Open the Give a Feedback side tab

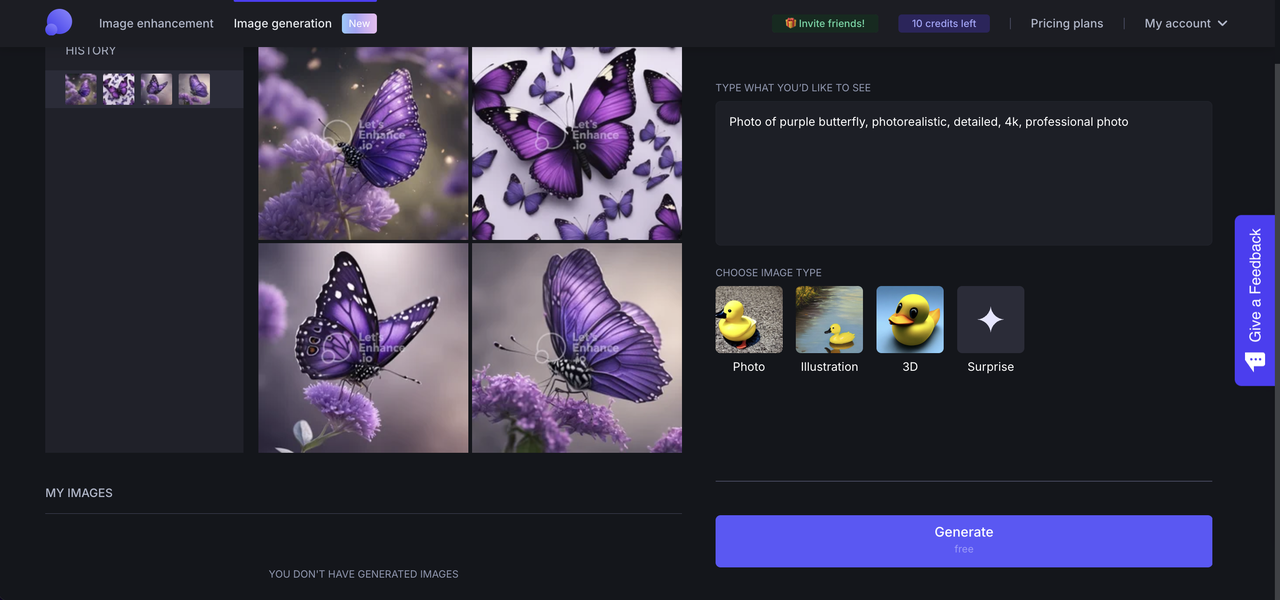coord(1255,300)
